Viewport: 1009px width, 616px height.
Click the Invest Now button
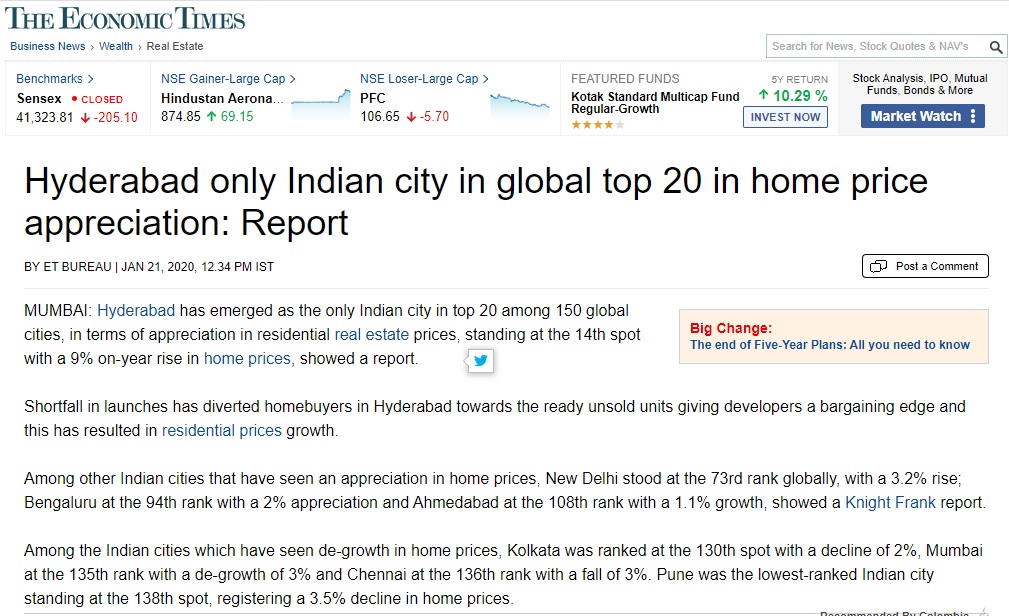[x=785, y=117]
